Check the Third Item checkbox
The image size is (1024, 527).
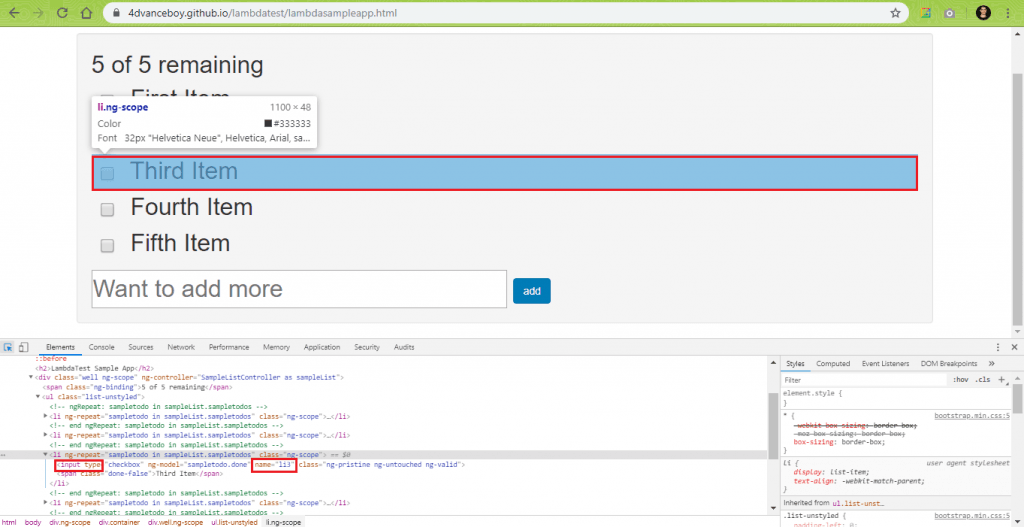point(107,174)
